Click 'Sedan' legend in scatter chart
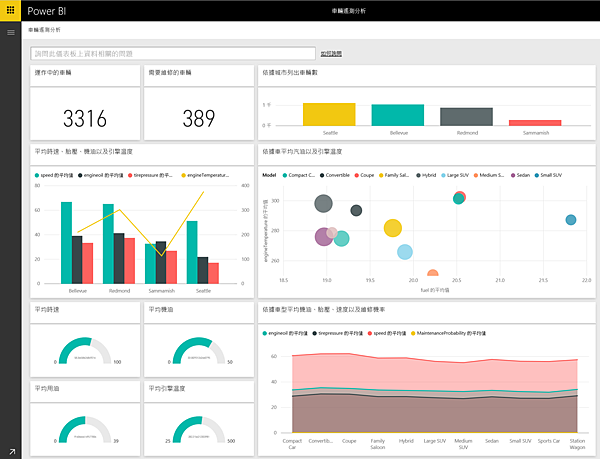 click(520, 175)
